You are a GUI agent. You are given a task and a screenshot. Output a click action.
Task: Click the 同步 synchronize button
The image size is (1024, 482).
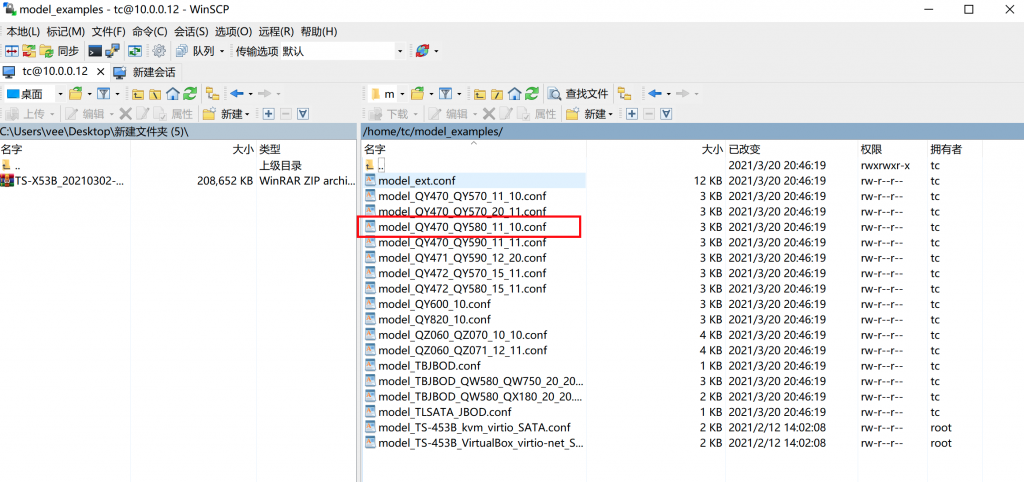click(x=59, y=51)
